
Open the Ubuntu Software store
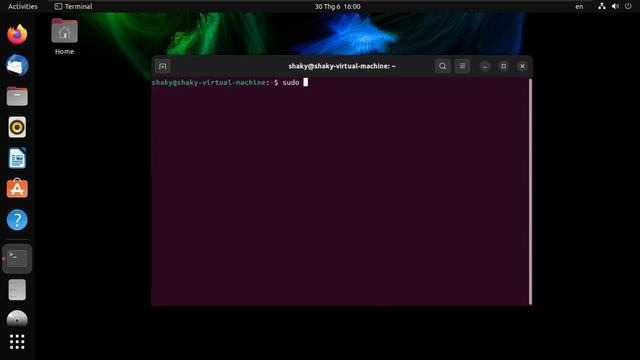click(17, 189)
